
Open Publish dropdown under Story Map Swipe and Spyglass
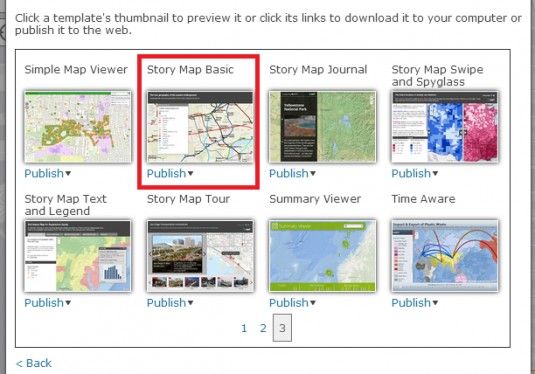click(x=415, y=173)
